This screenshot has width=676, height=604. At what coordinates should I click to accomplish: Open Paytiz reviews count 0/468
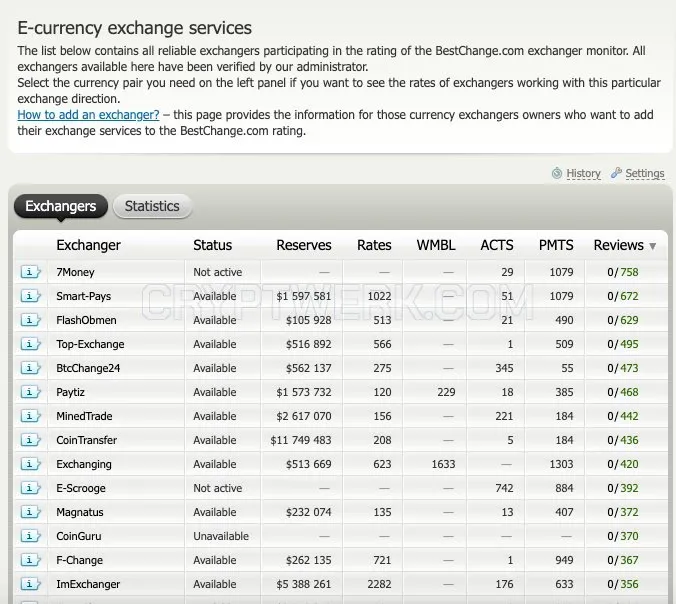tap(623, 392)
